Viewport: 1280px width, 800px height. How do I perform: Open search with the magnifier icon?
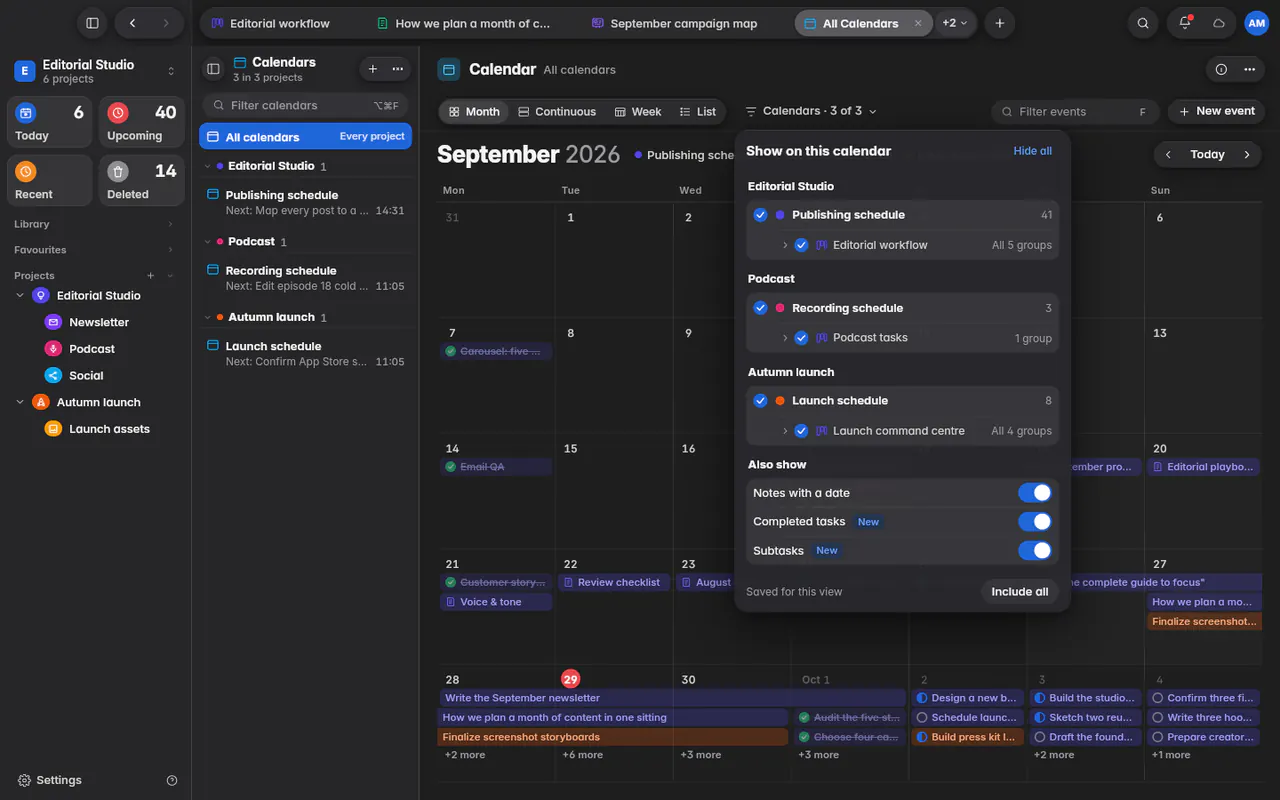(1143, 23)
